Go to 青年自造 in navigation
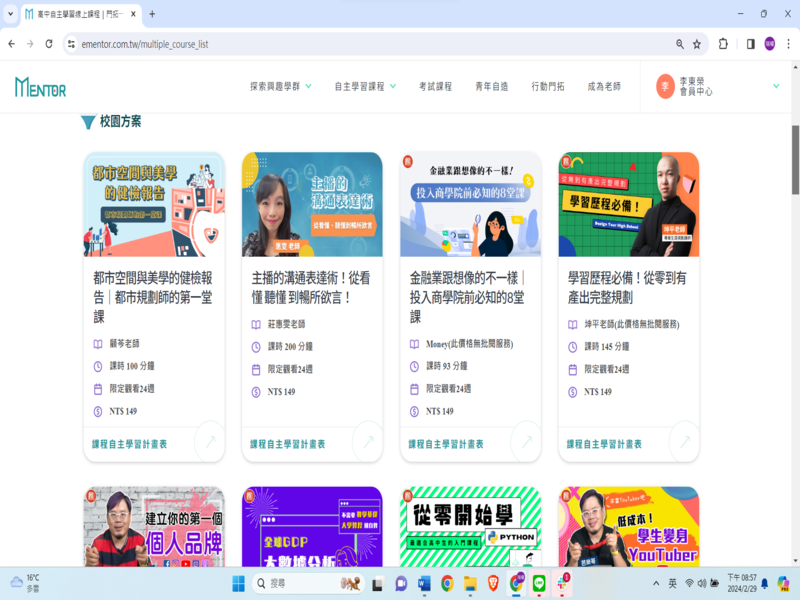Screen dimensions: 800x600 click(491, 87)
